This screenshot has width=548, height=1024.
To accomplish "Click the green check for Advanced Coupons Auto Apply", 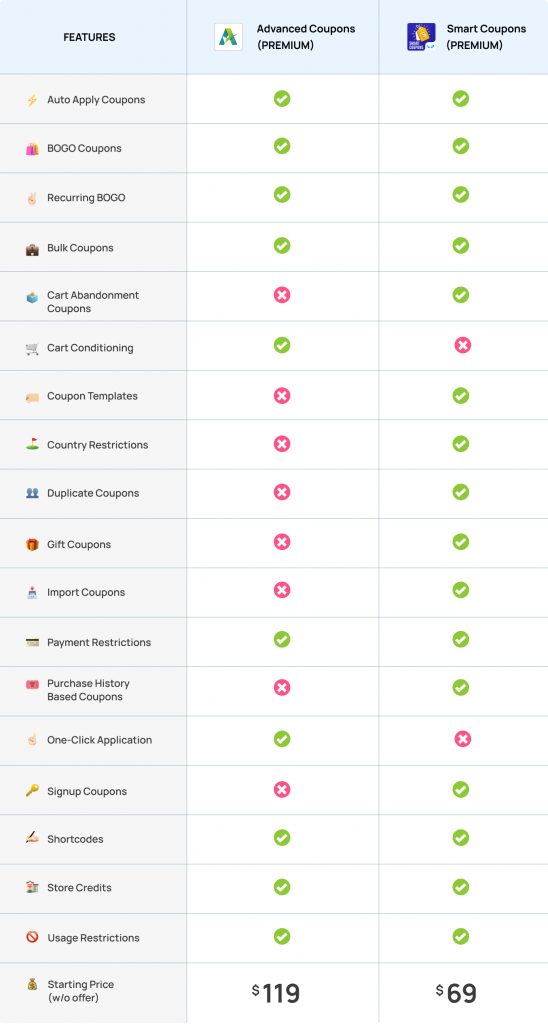I will [282, 99].
